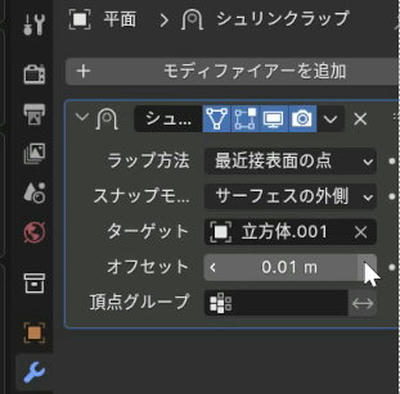Viewport: 400px width, 394px height.
Task: Decrease the オフセット value with left arrow
Action: coord(213,268)
